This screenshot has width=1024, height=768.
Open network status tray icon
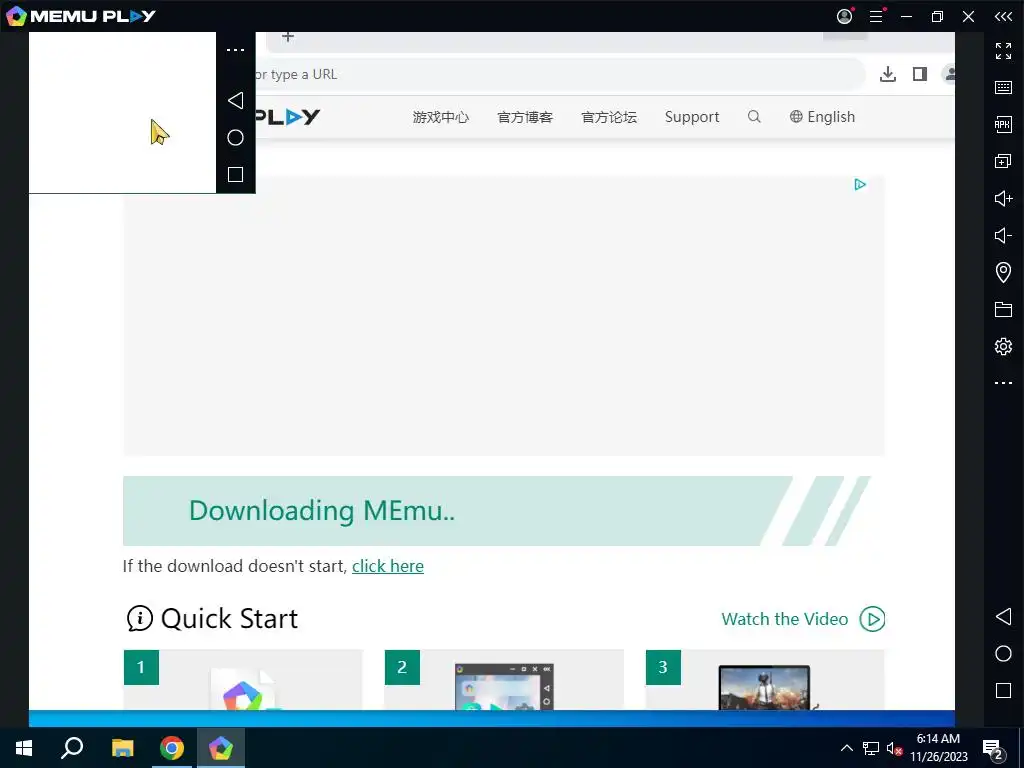(x=871, y=748)
